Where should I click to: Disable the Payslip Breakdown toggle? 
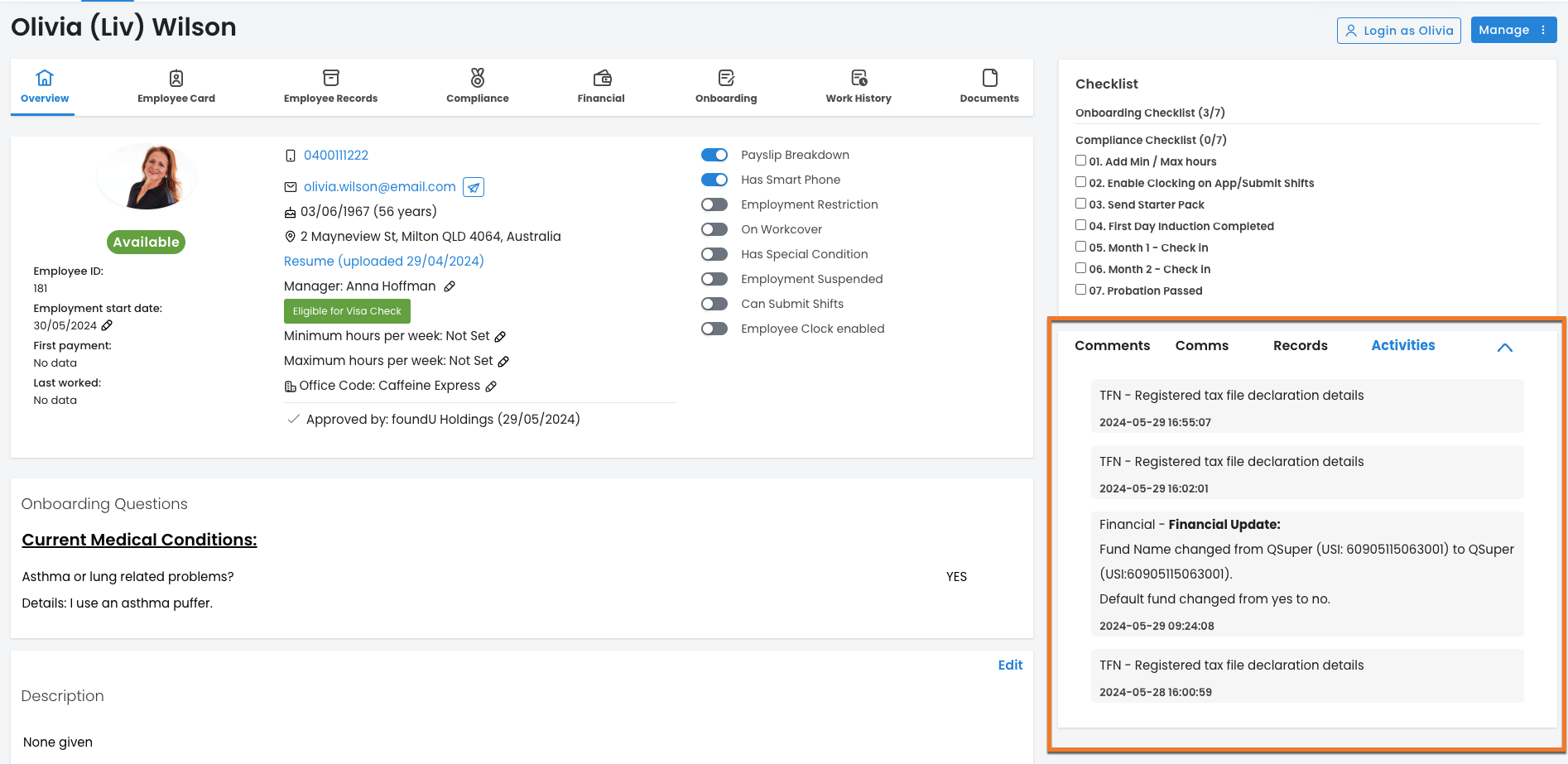click(x=714, y=155)
